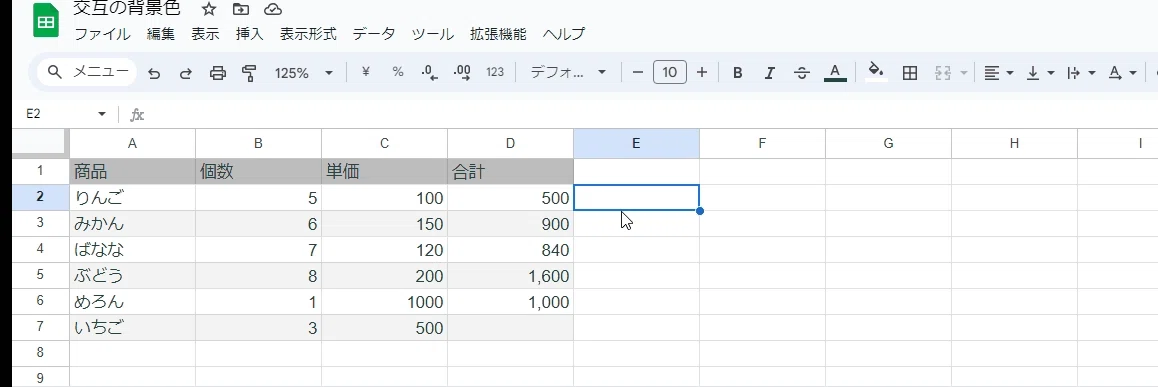The image size is (1158, 387).
Task: Click the move to folder icon
Action: [241, 9]
